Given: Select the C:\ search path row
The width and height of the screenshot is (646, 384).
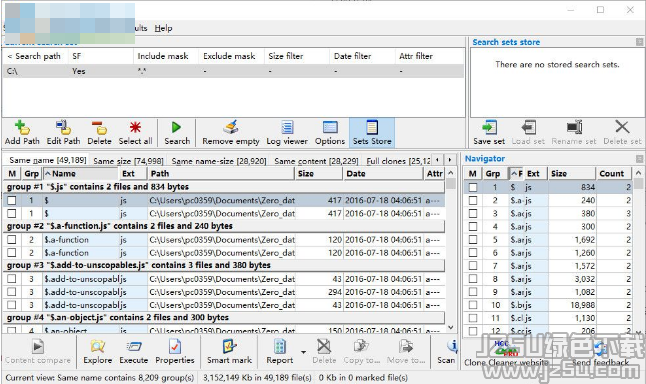Looking at the screenshot, I should click(x=233, y=71).
